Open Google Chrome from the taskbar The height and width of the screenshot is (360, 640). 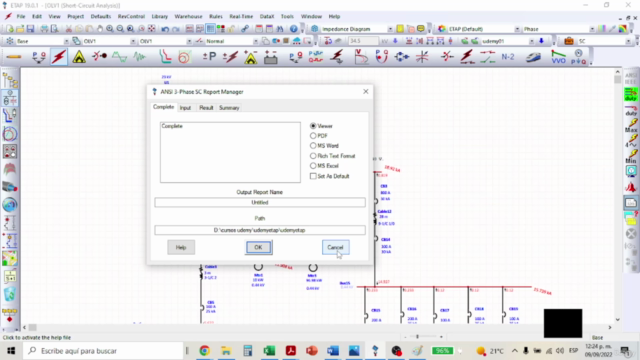(204, 351)
